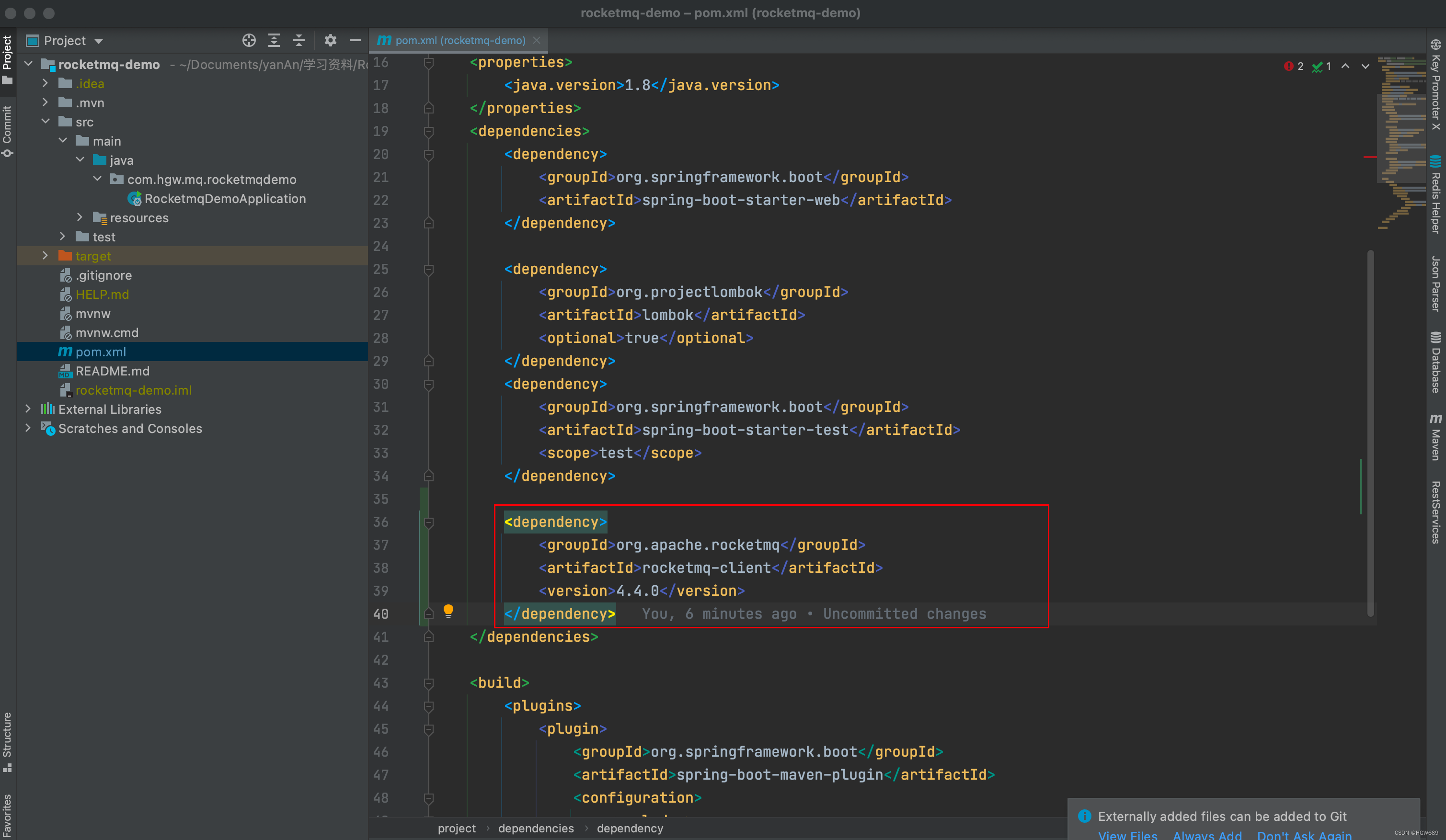
Task: Collapse the rocketmq-demo root node
Action: (x=29, y=64)
